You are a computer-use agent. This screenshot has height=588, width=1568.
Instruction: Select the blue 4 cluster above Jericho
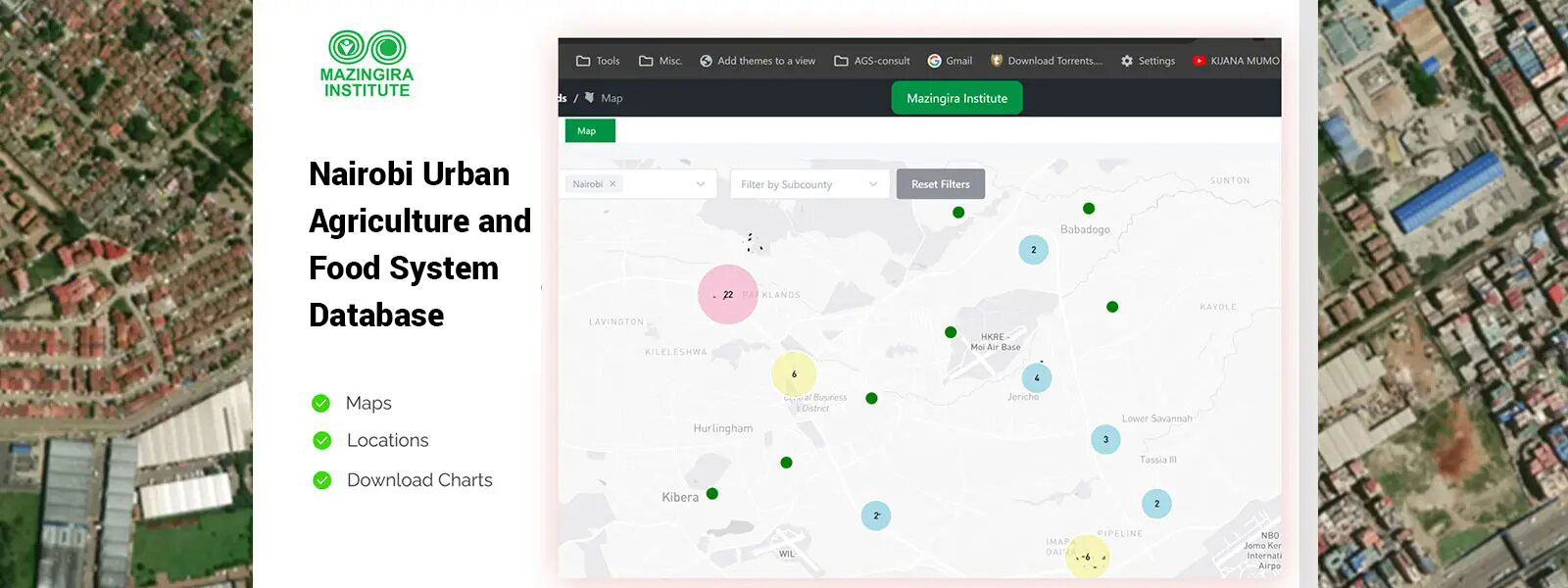pos(1037,377)
